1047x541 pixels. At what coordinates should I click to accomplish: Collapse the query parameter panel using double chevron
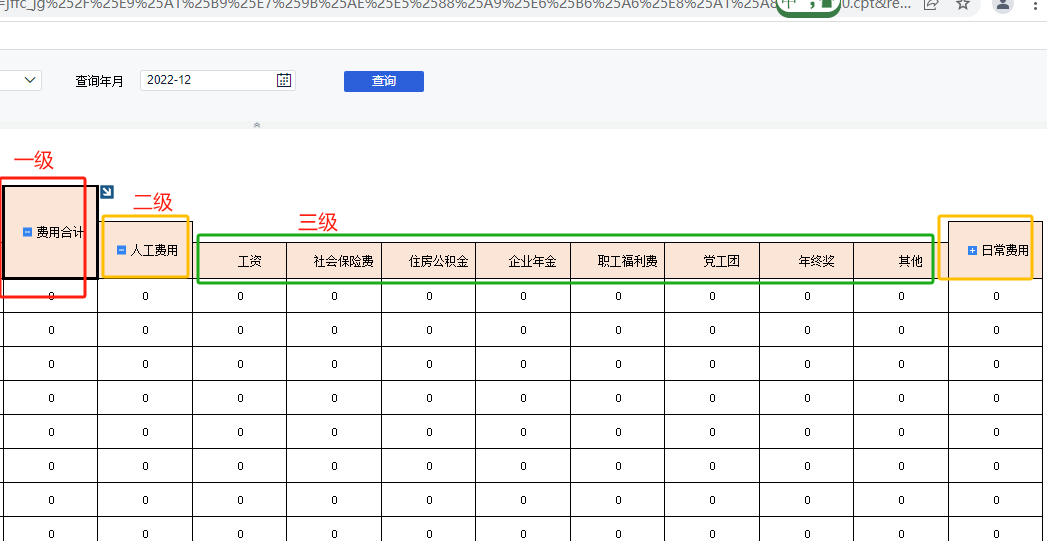[257, 125]
